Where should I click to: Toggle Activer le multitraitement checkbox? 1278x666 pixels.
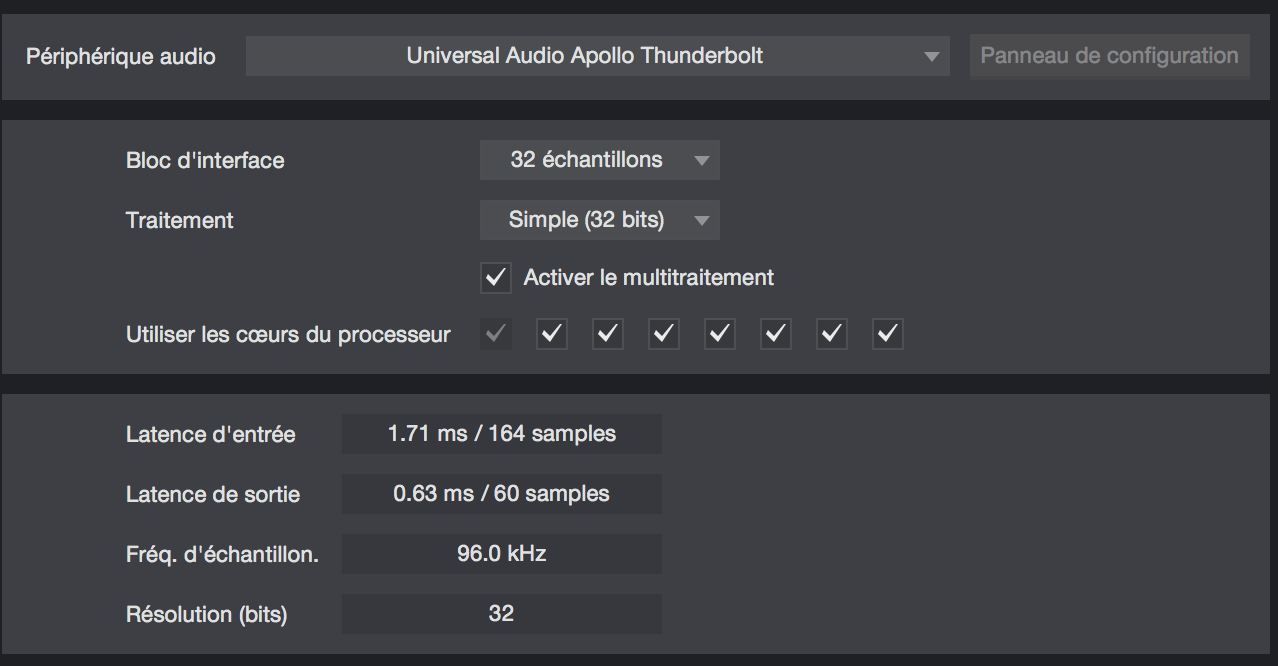[496, 278]
